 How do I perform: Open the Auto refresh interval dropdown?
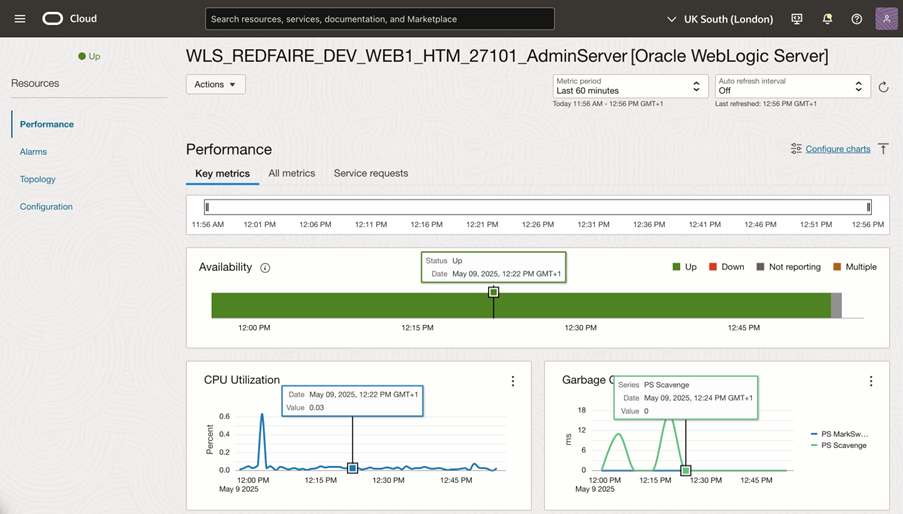[x=790, y=86]
